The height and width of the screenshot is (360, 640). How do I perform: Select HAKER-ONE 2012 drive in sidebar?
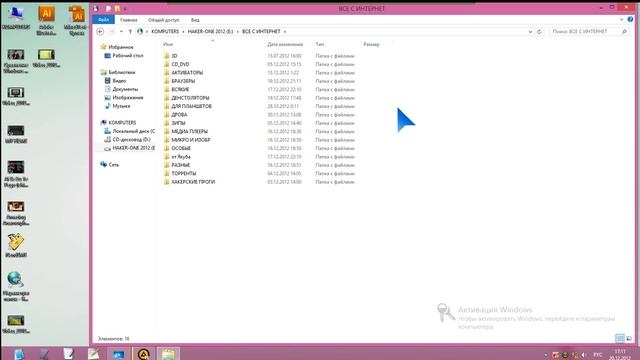133,148
